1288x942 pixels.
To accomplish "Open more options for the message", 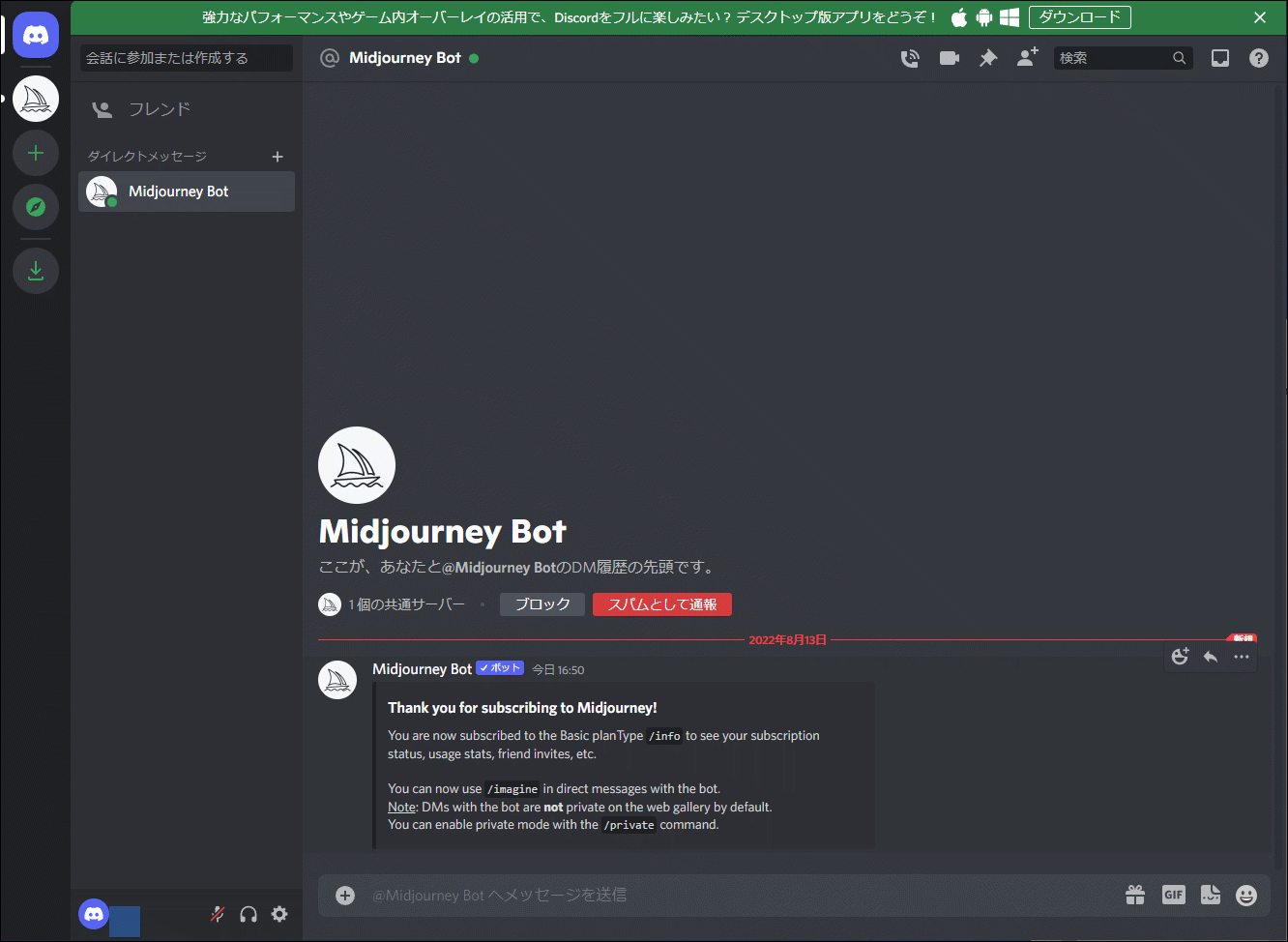I will pos(1242,657).
